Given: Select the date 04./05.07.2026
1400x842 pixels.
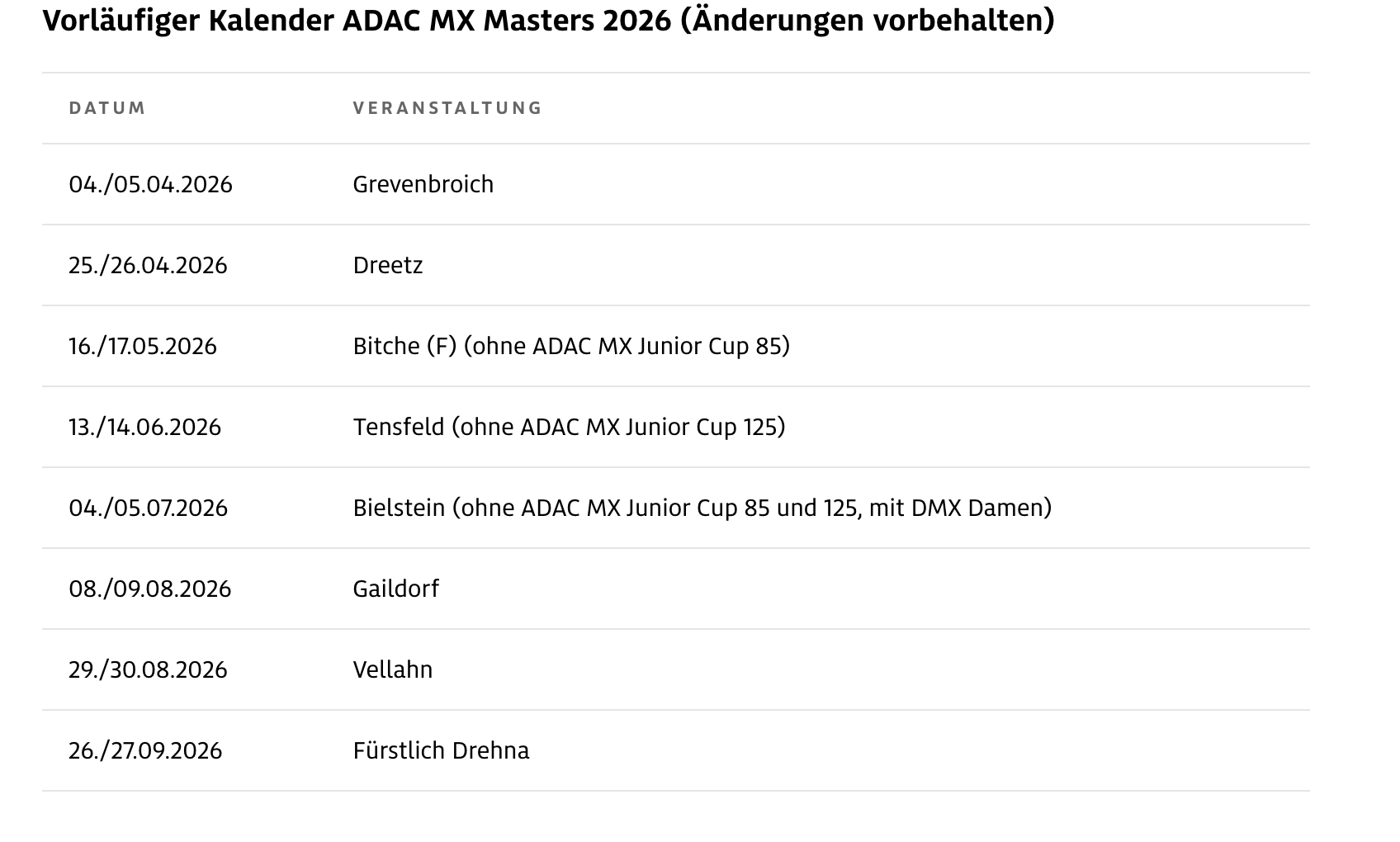Looking at the screenshot, I should pyautogui.click(x=148, y=508).
